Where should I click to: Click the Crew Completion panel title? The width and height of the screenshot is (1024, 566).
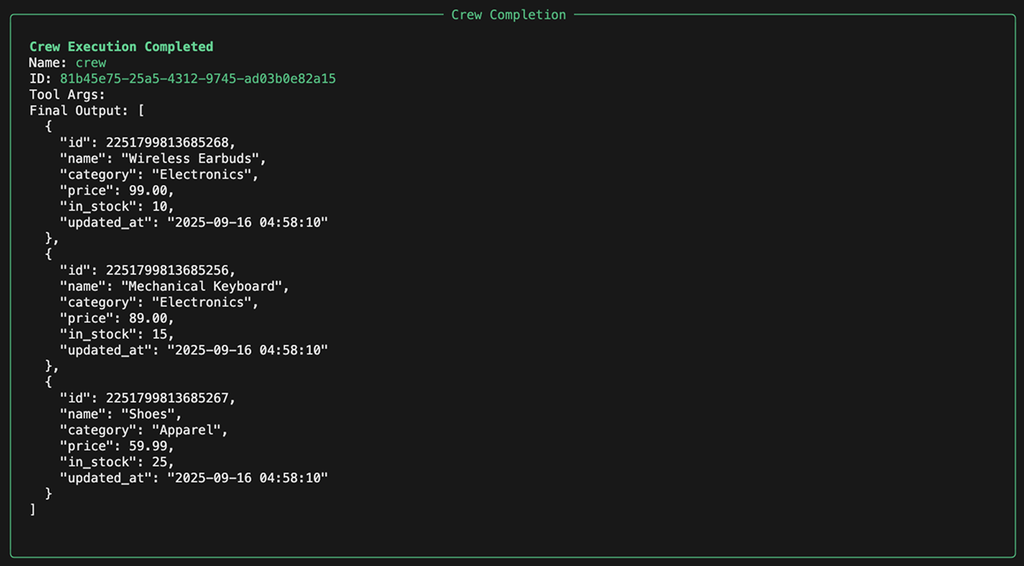508,15
